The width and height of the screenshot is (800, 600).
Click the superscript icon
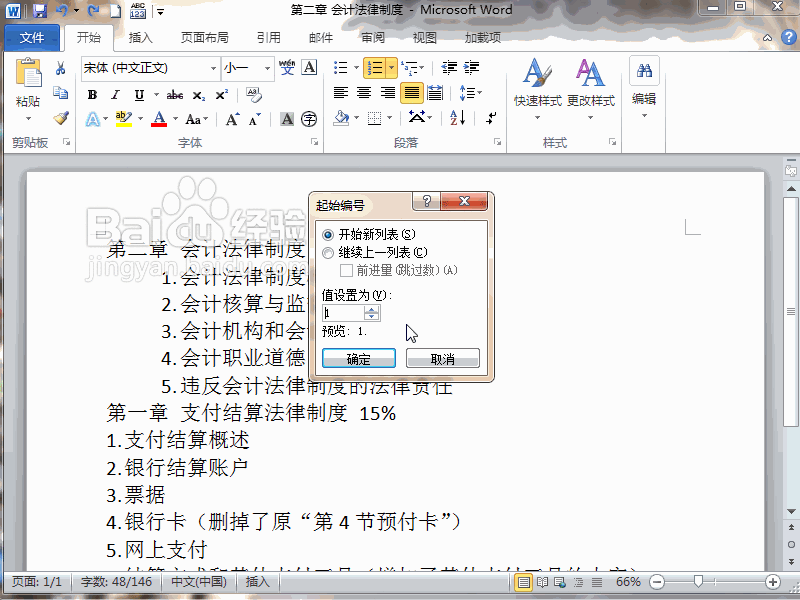tap(220, 94)
